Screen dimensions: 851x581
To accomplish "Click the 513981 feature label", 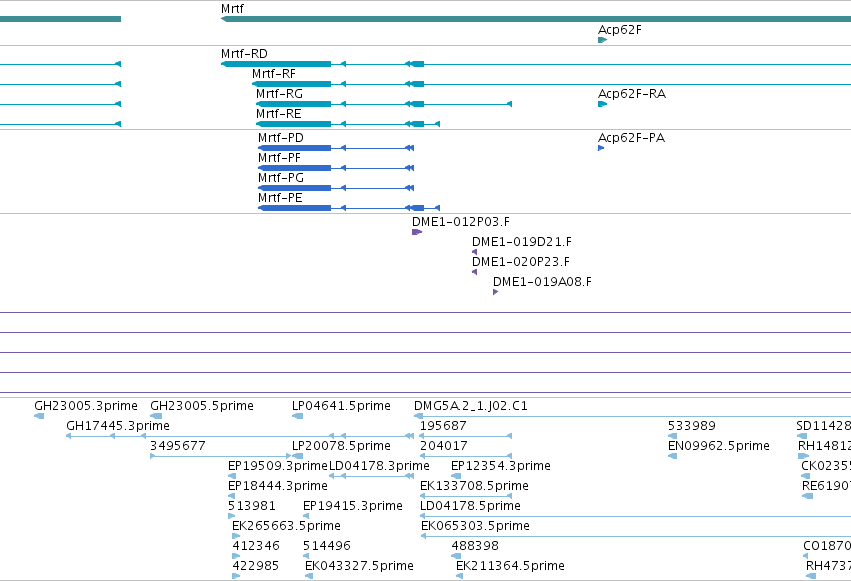I will click(252, 506).
